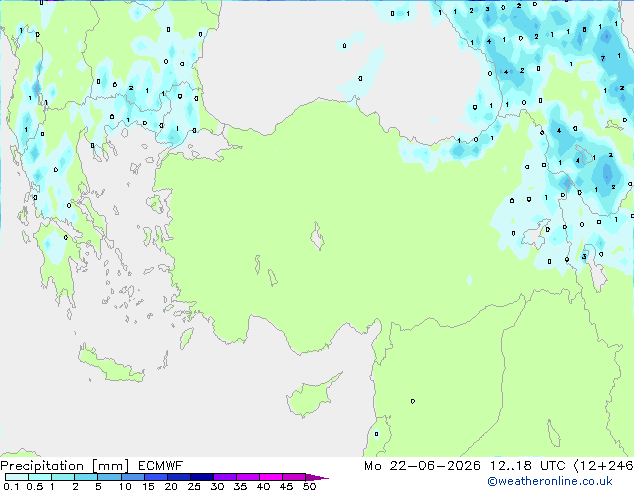634x490 pixels.
Task: Click the 'ECMWF' model label
Action: click(161, 466)
